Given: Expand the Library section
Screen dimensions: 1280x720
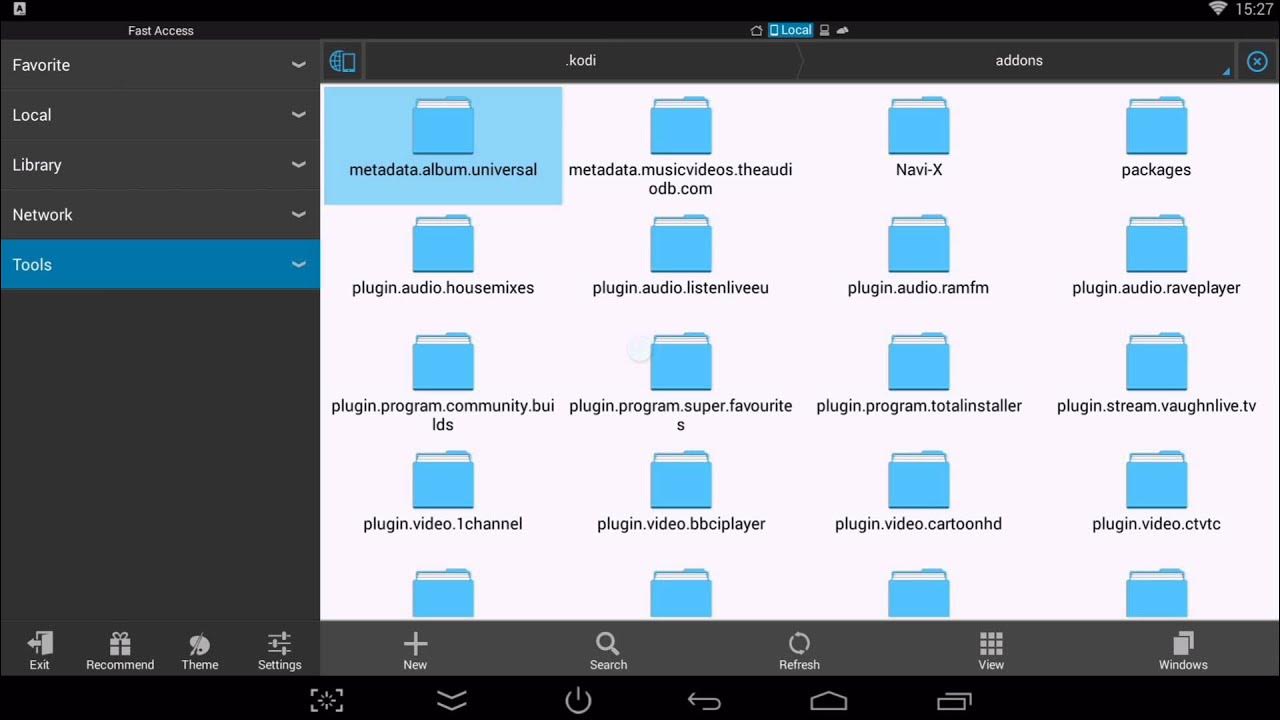Looking at the screenshot, I should 160,165.
